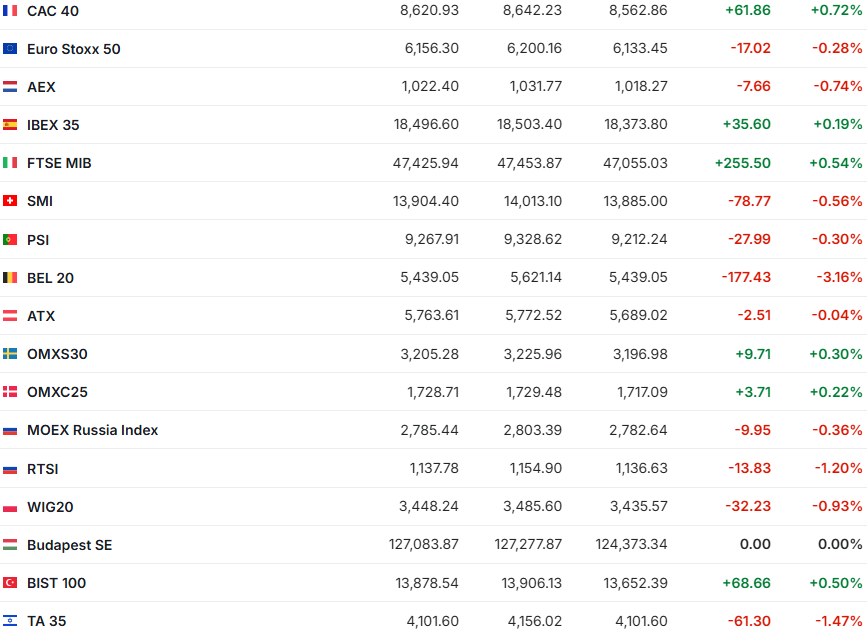Open the CAC 40 index link
Viewport: 867px width, 637px height.
[x=53, y=11]
